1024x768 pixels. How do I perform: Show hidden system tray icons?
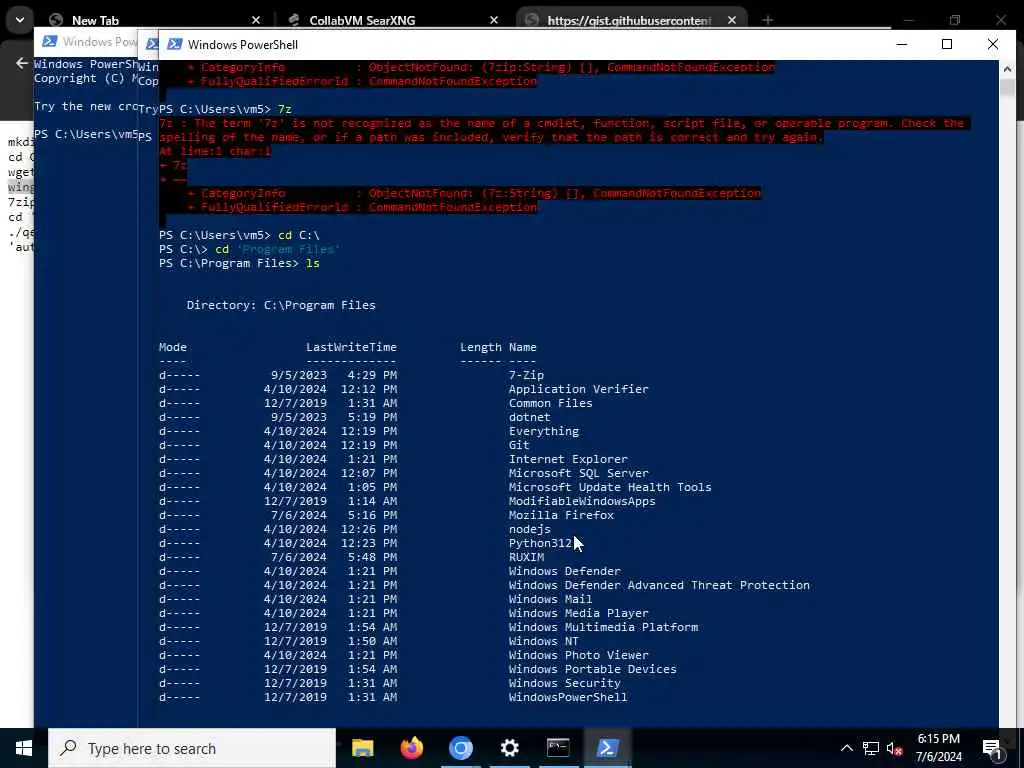tap(846, 748)
